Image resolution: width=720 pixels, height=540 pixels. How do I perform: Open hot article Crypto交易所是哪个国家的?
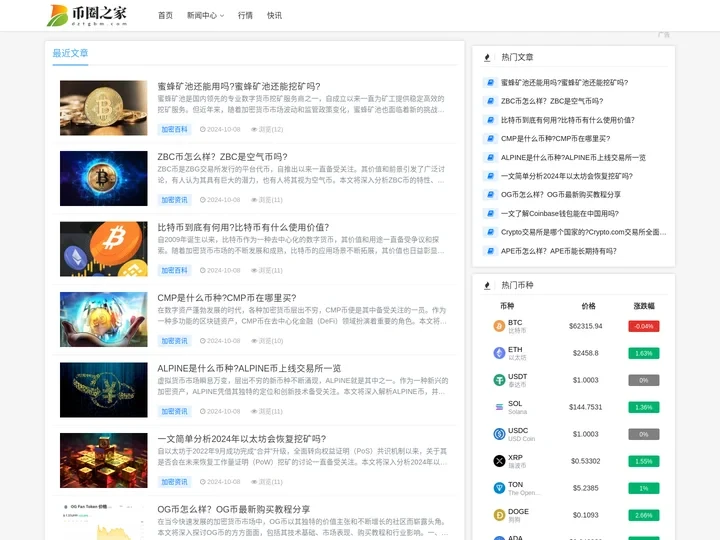[583, 232]
